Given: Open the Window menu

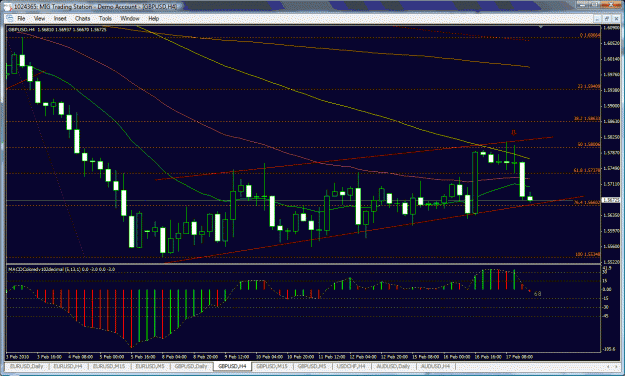Looking at the screenshot, I should click(x=130, y=18).
